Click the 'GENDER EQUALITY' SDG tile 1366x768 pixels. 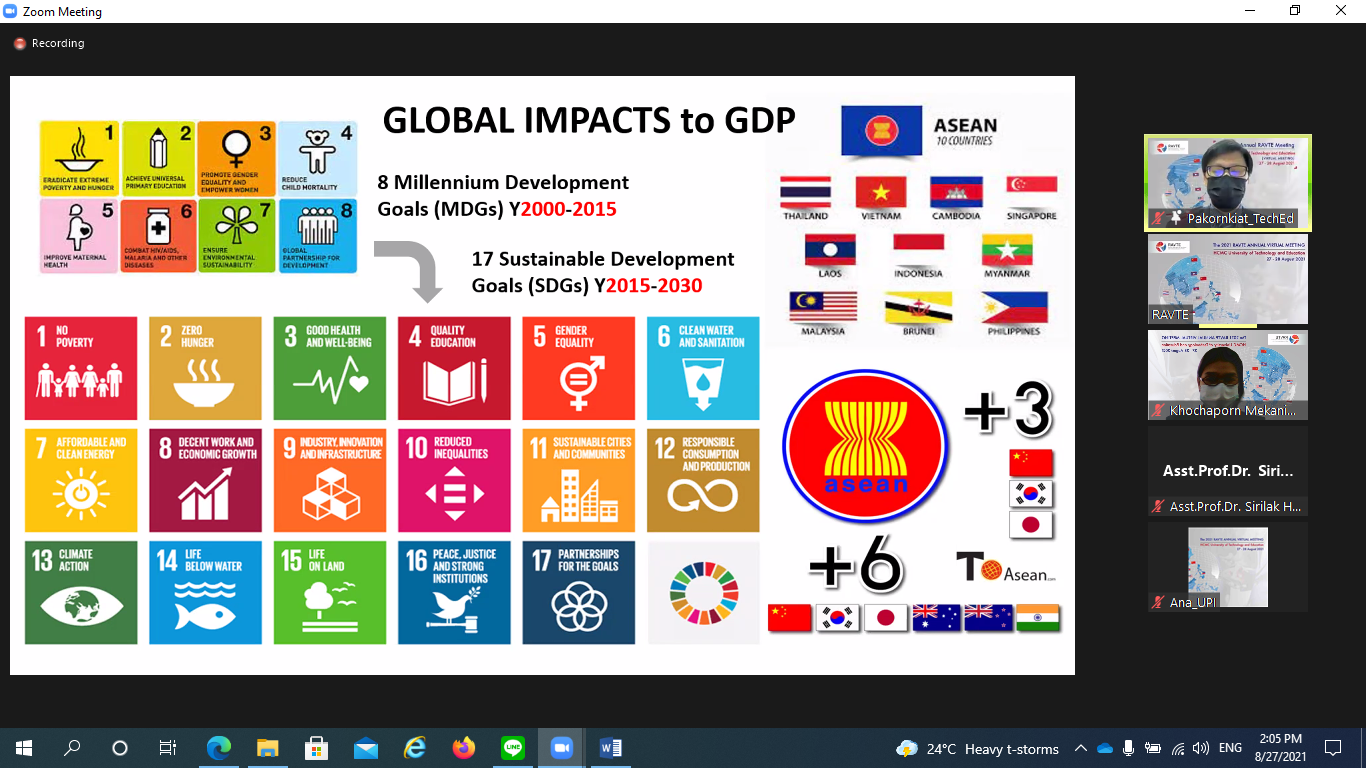[x=579, y=368]
